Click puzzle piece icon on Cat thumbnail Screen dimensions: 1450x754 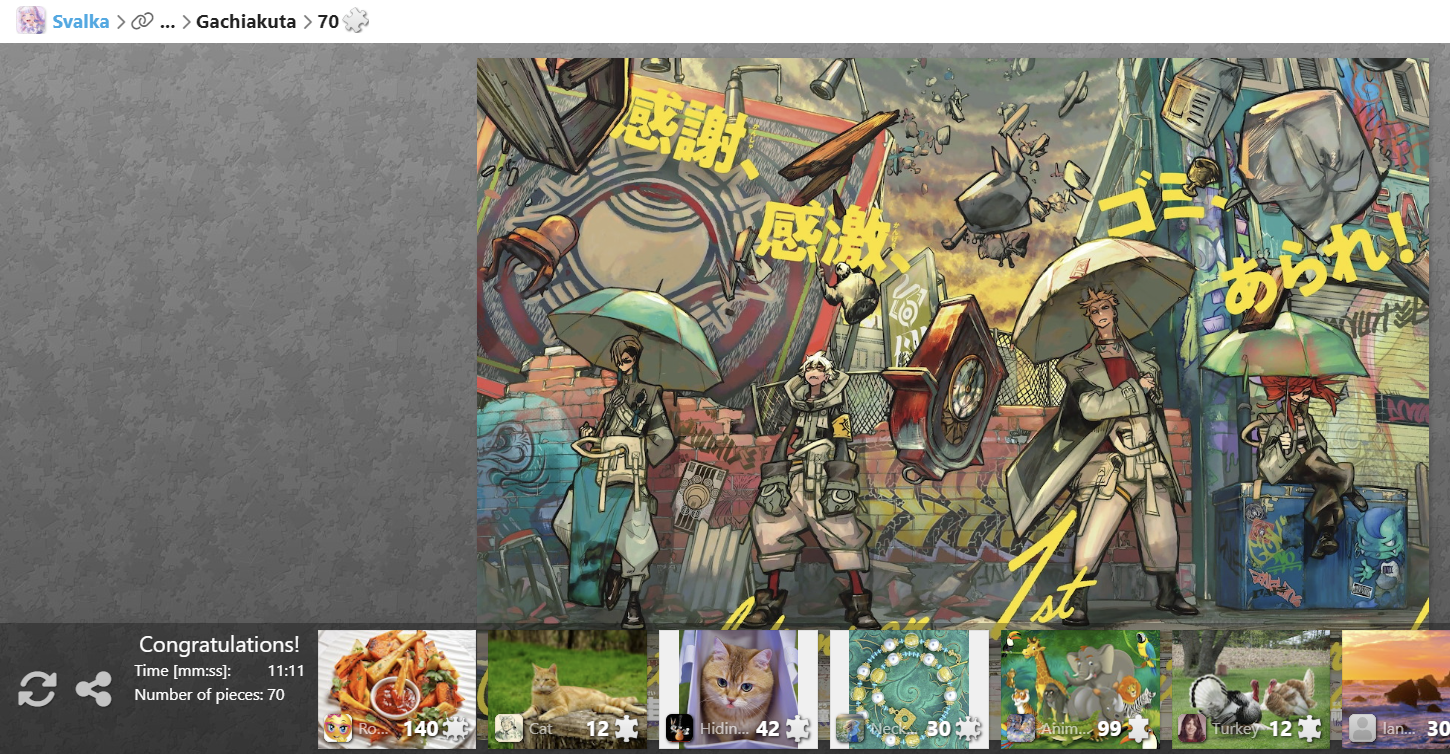click(628, 729)
